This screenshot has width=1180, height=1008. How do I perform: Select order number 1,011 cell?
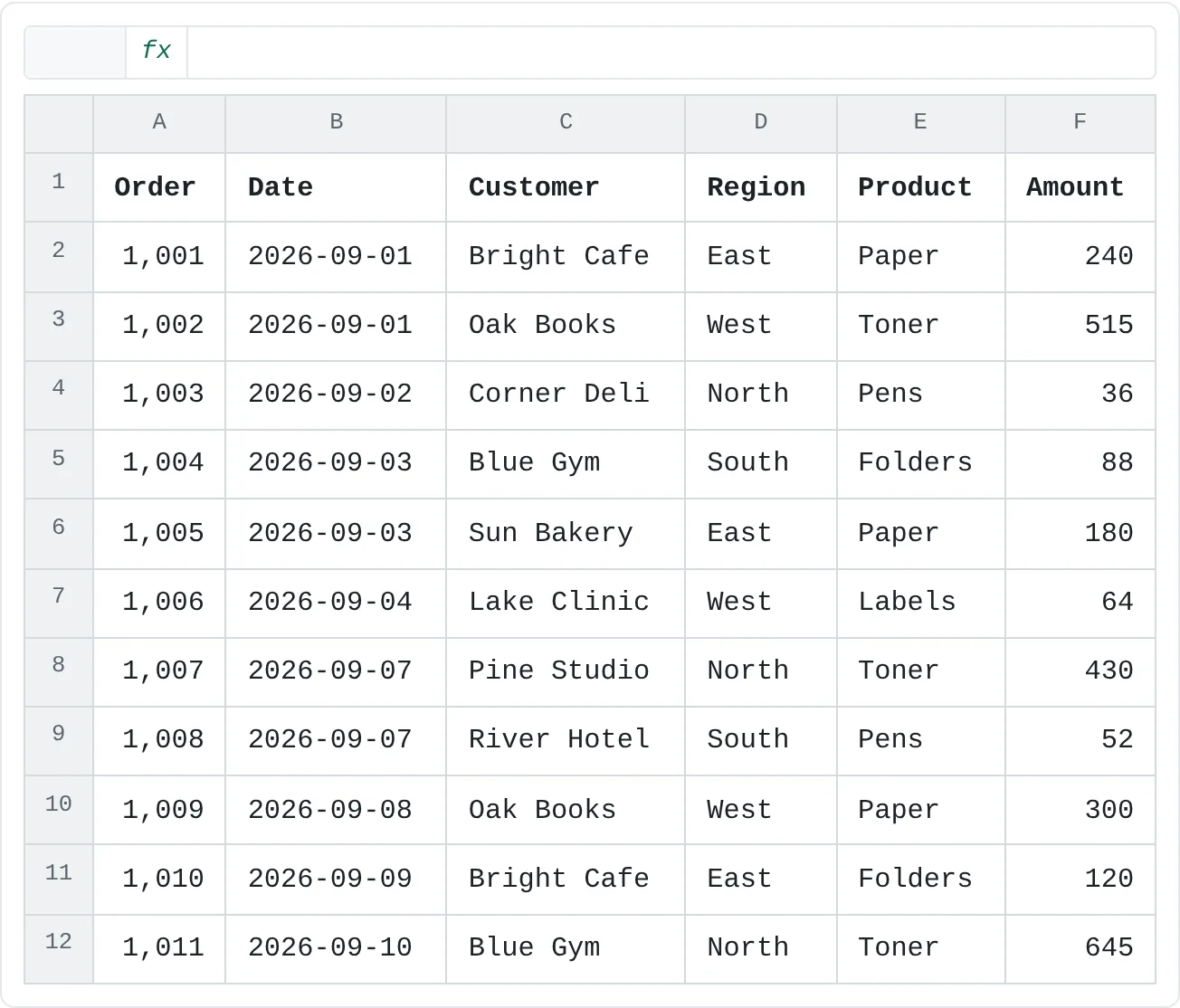click(x=159, y=949)
